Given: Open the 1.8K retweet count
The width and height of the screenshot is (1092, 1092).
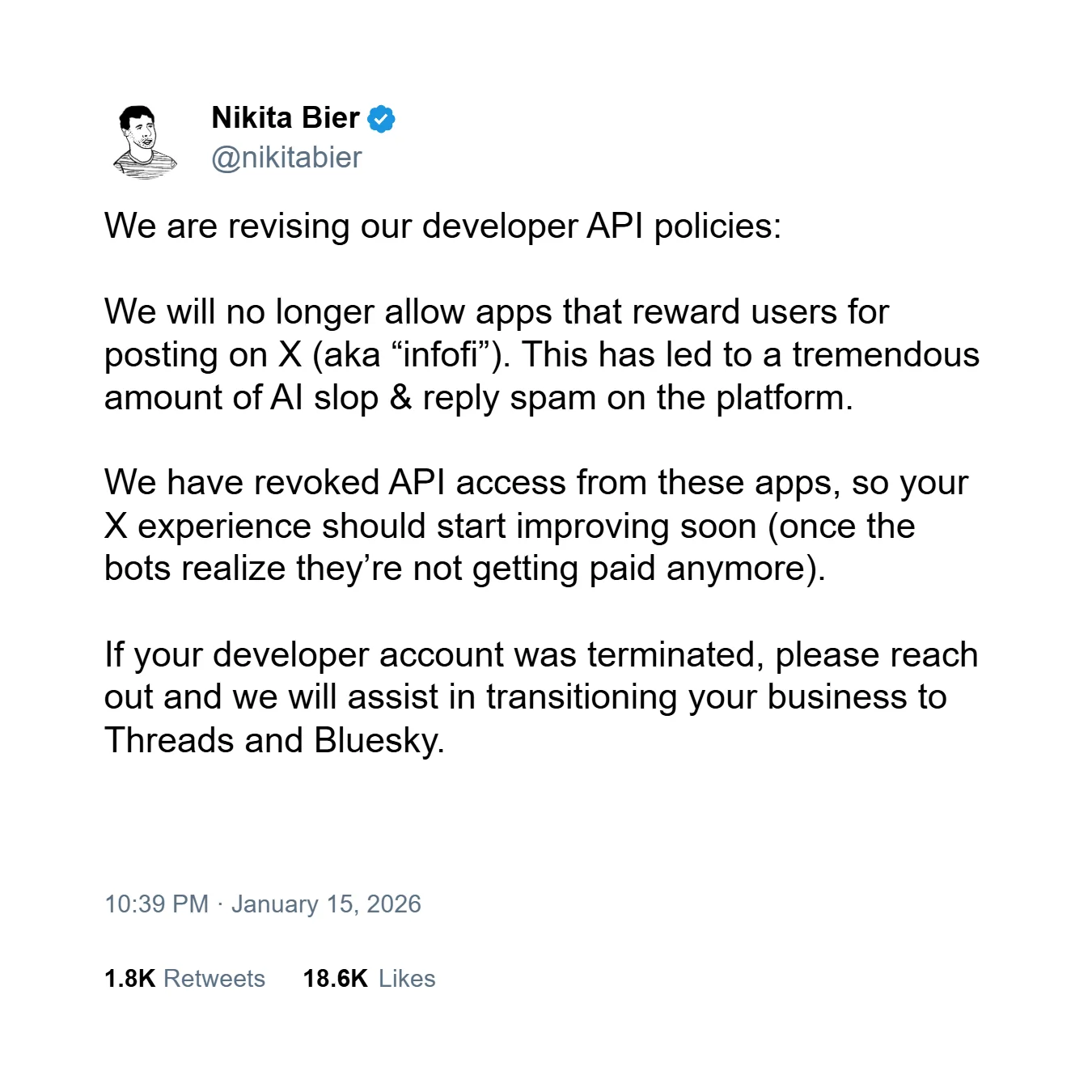Looking at the screenshot, I should (x=129, y=979).
